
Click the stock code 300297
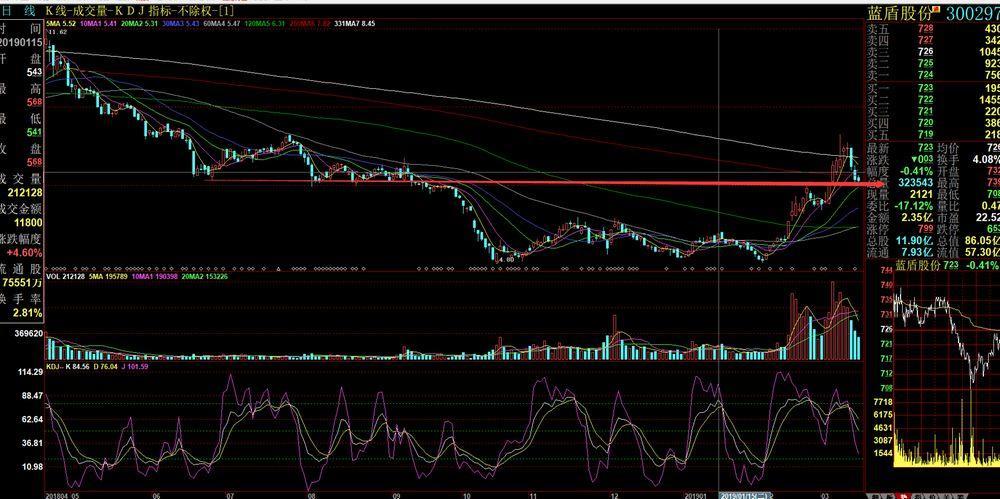(x=972, y=13)
